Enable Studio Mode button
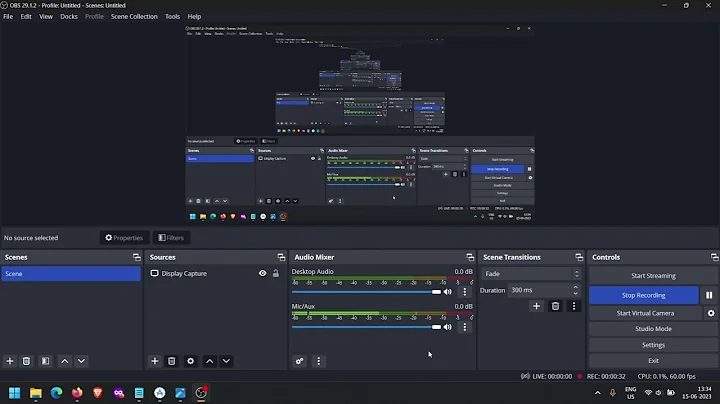 [x=653, y=329]
